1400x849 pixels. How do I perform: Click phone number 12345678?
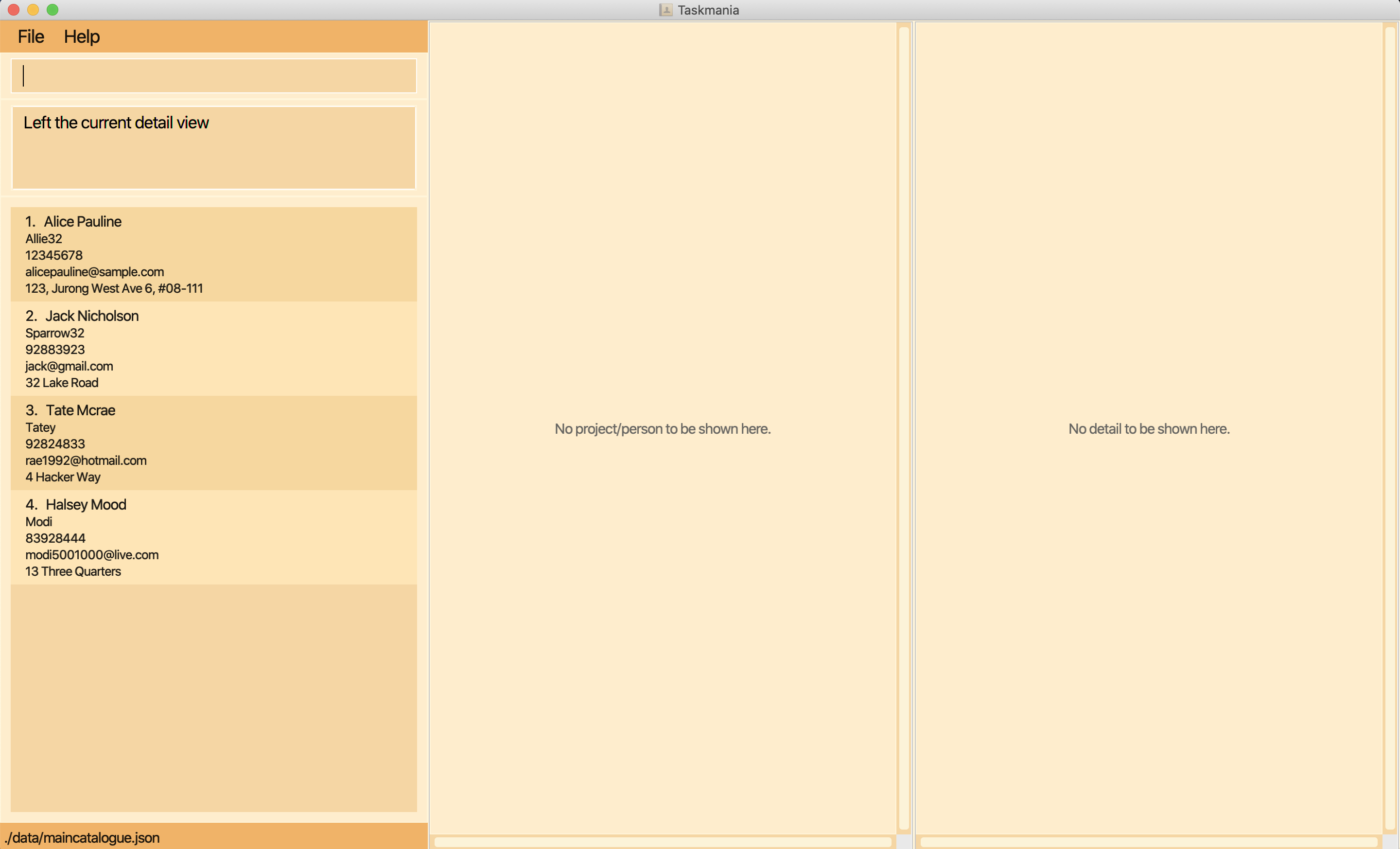(x=54, y=255)
